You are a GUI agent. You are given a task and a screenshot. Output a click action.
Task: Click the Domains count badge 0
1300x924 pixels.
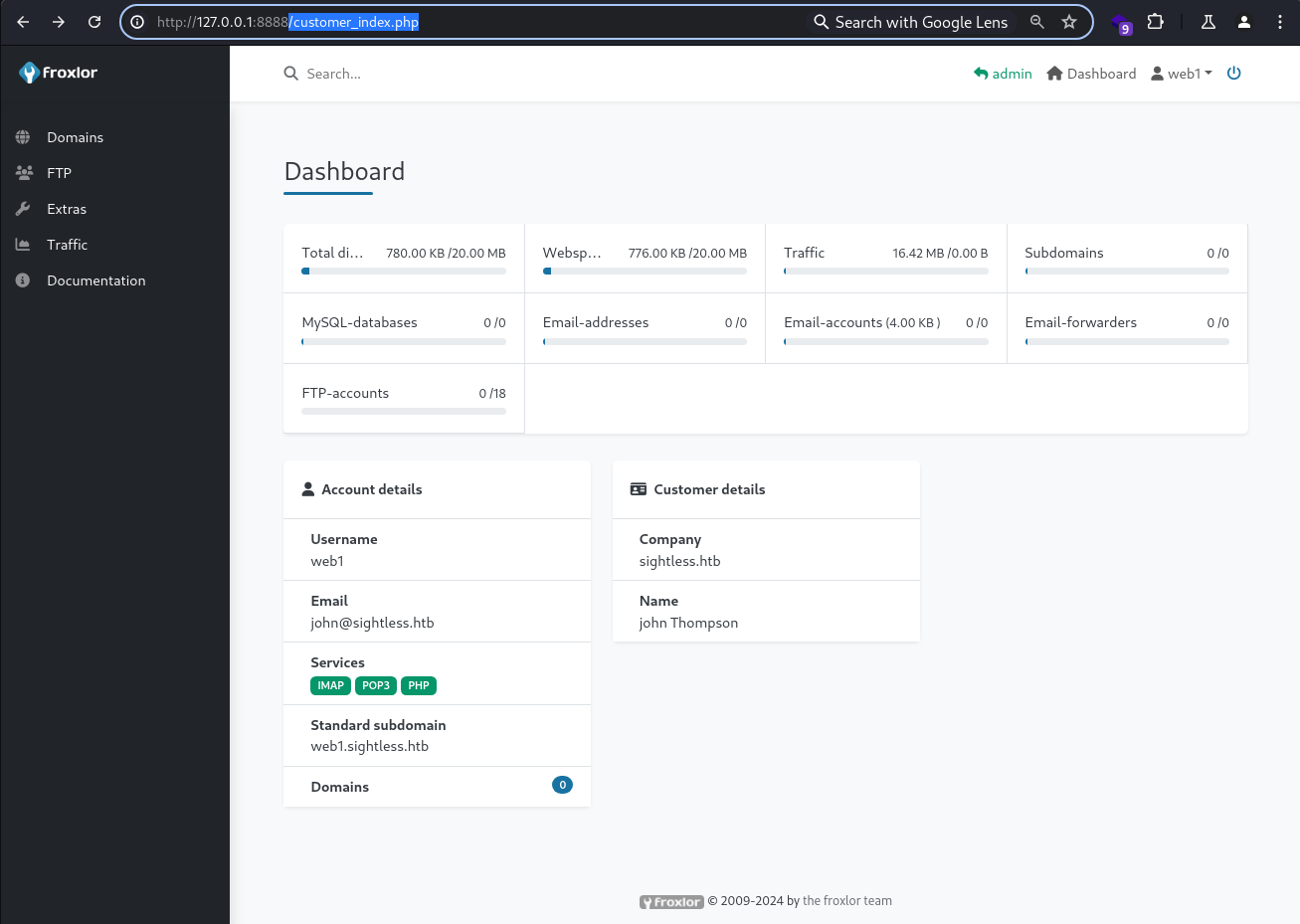[x=562, y=785]
